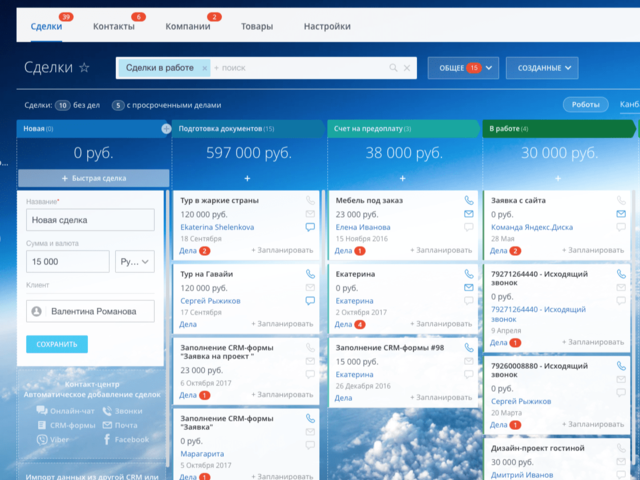The image size is (640, 480).
Task: Click Запланировать on 'Тур на Гавайи' card
Action: click(282, 324)
